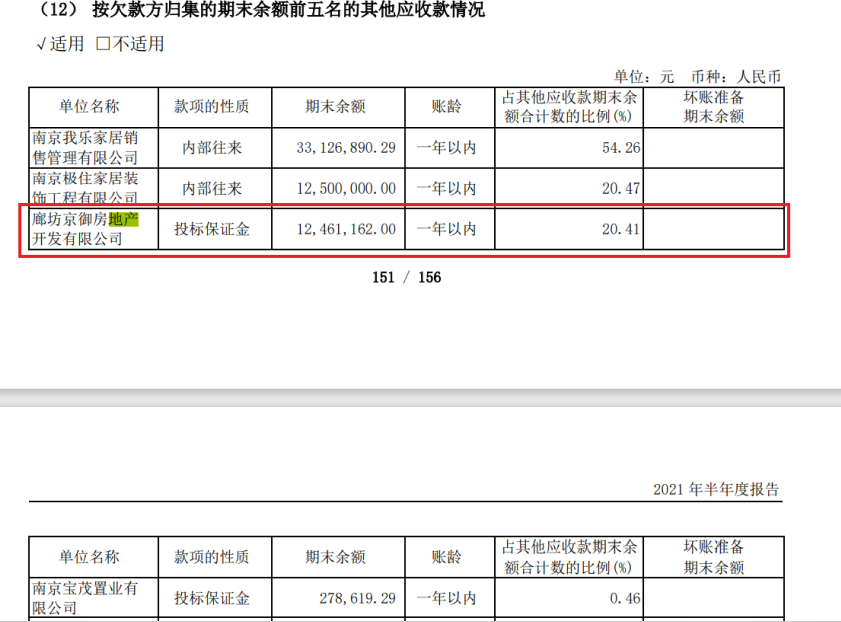Click 坏账准备期末余额 header in lower table
Screen dimensions: 841x622
coord(713,557)
